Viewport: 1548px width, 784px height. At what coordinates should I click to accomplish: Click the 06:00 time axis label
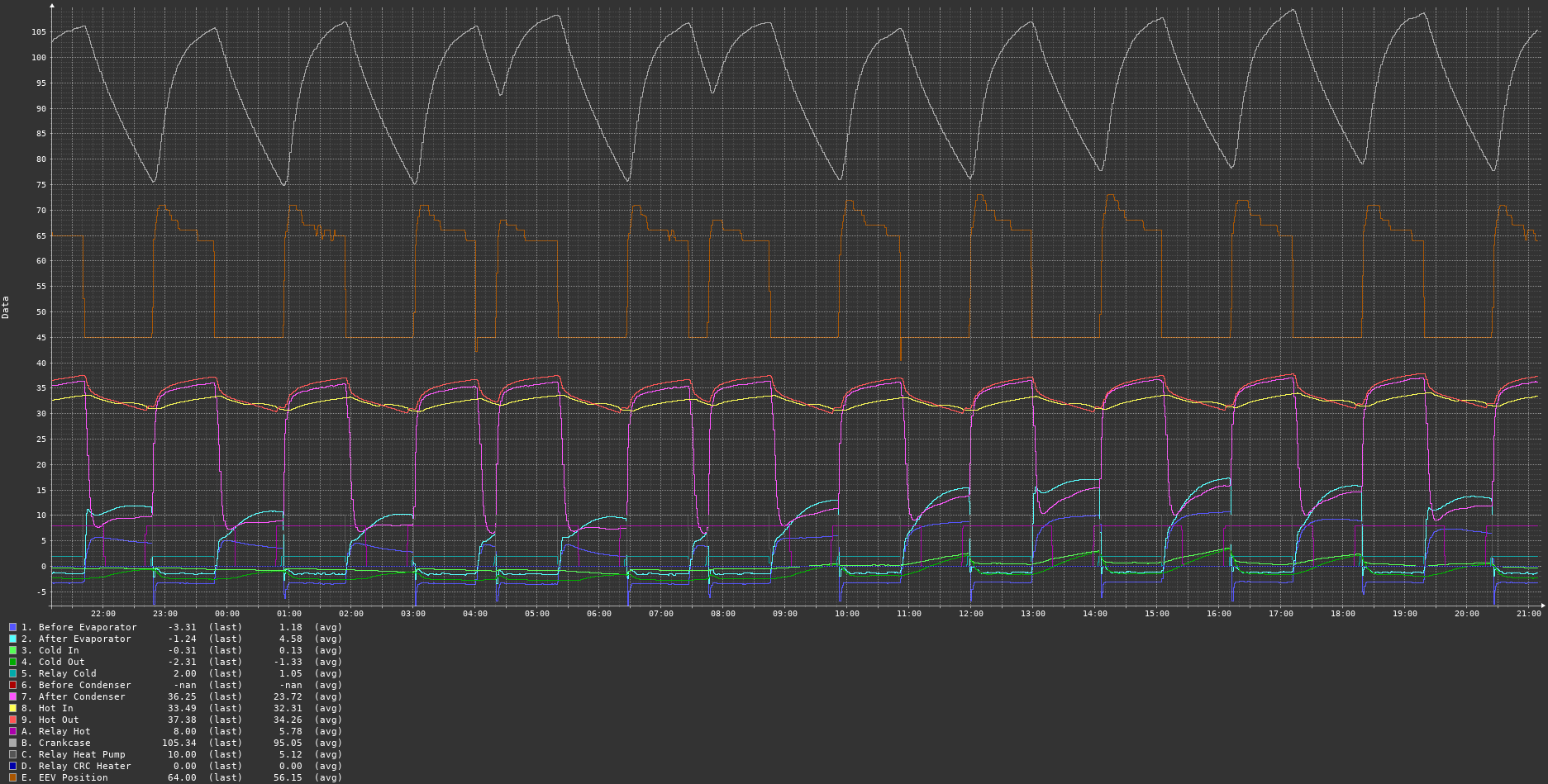pyautogui.click(x=599, y=614)
